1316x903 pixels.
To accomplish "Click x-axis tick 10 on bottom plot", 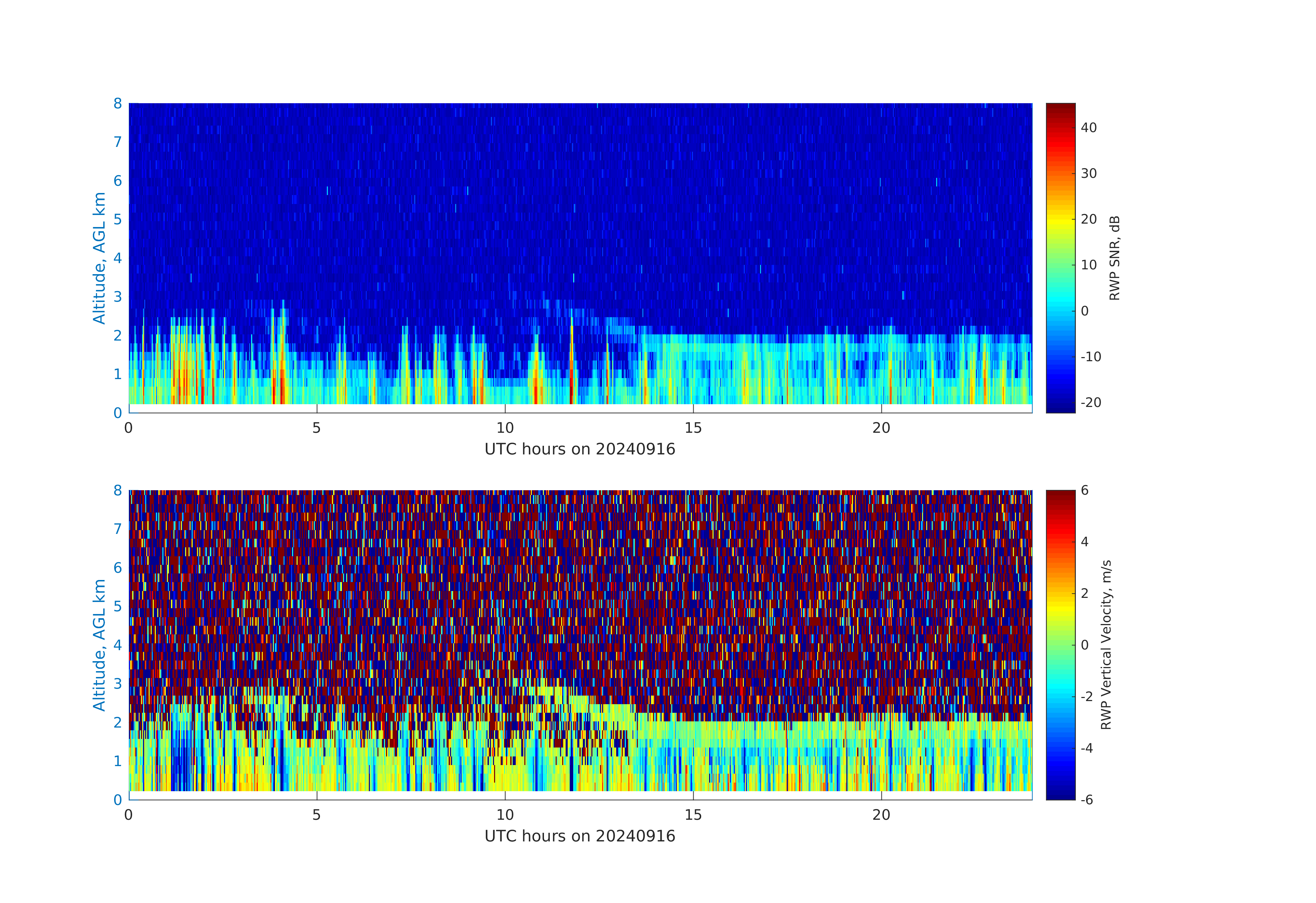I will (x=505, y=815).
